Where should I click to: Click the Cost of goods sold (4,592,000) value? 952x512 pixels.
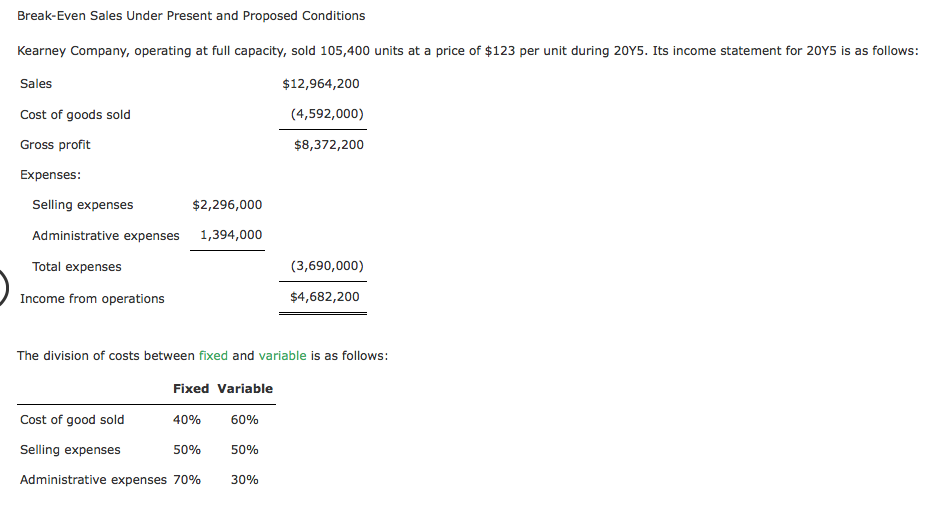click(x=327, y=114)
